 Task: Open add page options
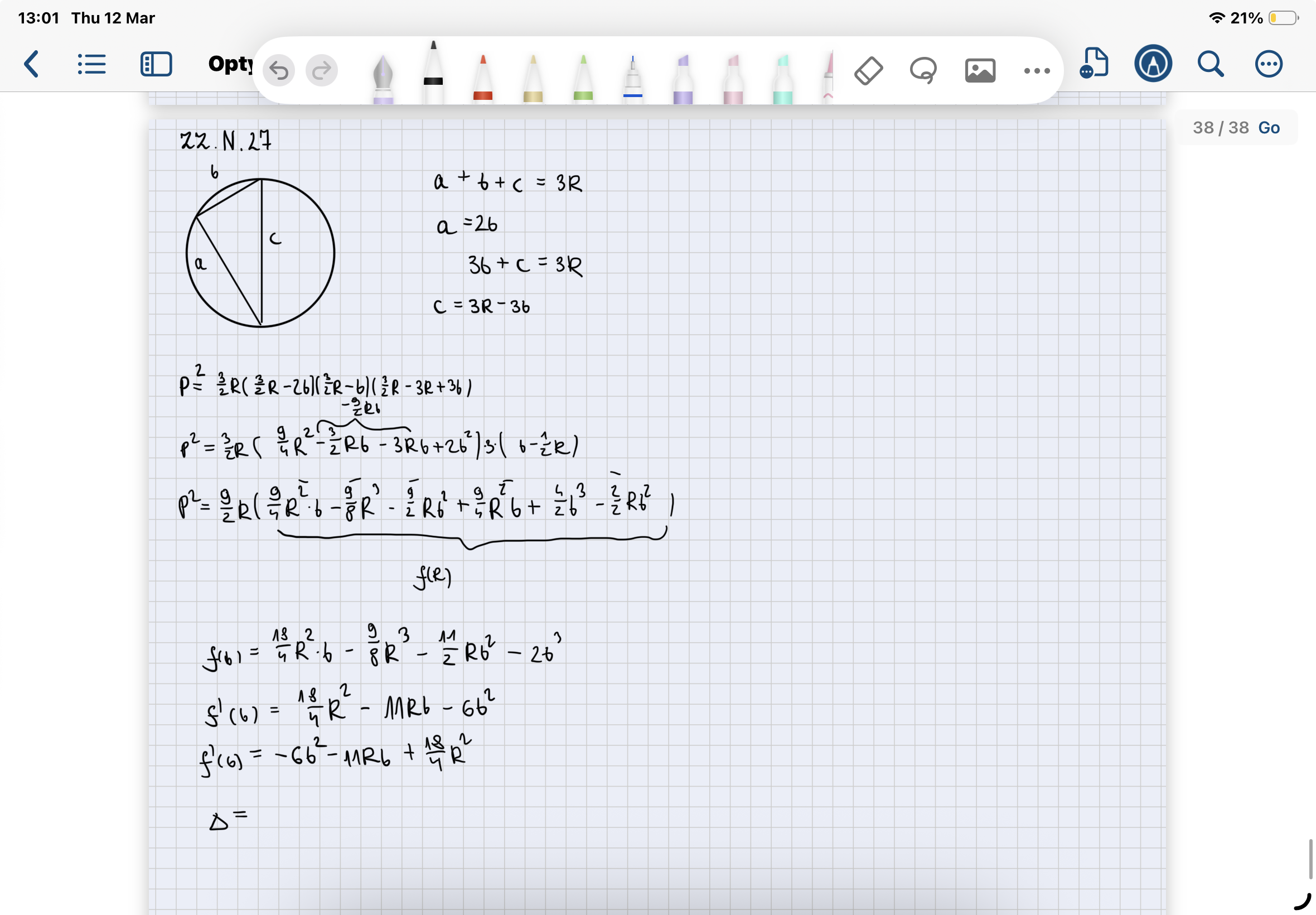pyautogui.click(x=1094, y=64)
